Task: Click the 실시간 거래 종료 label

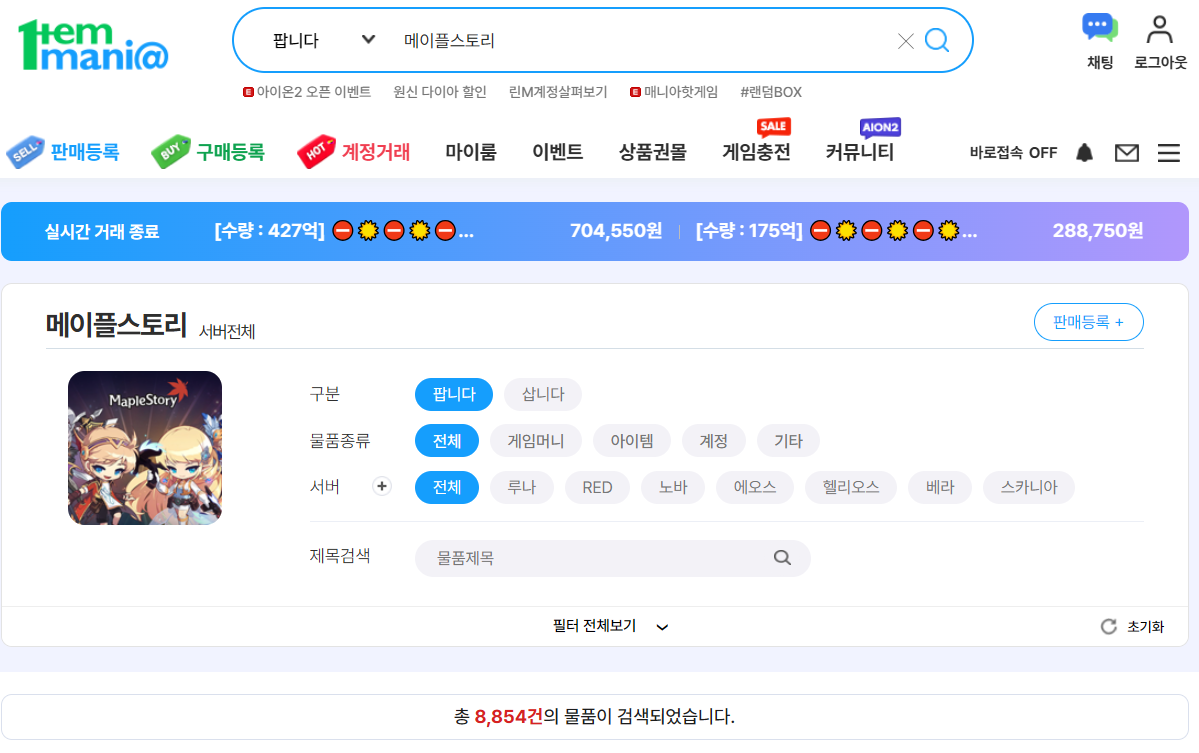Action: coord(102,232)
